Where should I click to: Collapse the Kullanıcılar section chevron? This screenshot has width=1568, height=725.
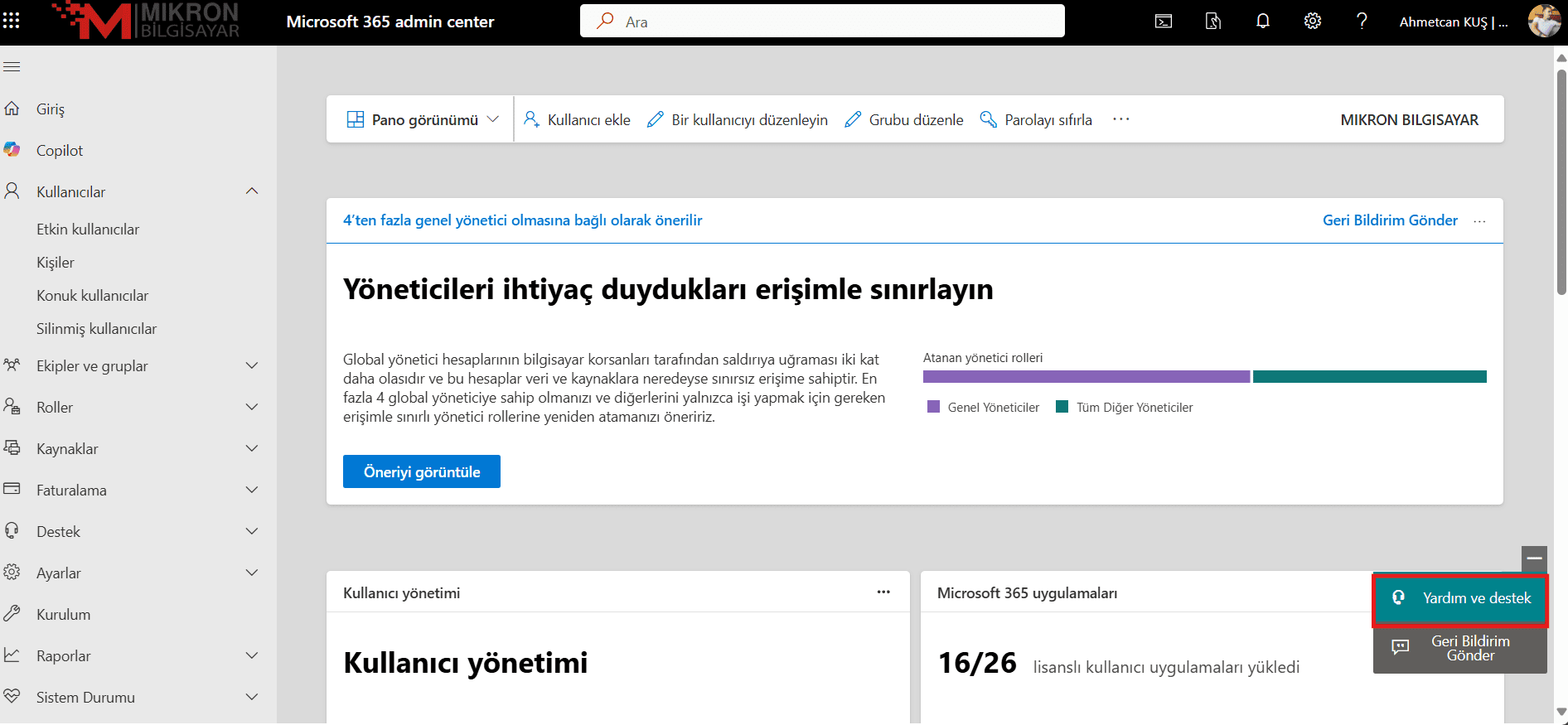click(x=252, y=191)
